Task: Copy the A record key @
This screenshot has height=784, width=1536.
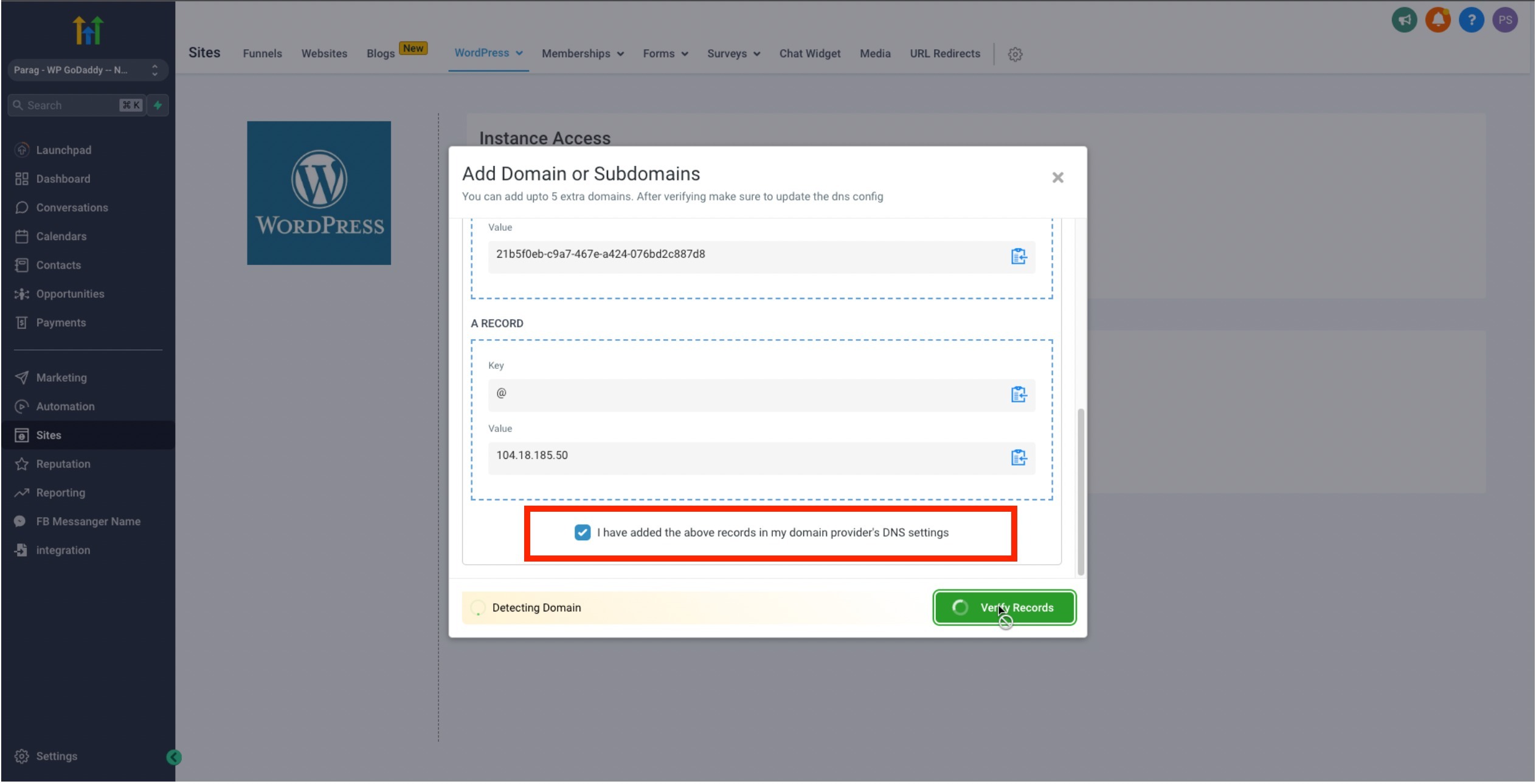Action: pos(1019,395)
